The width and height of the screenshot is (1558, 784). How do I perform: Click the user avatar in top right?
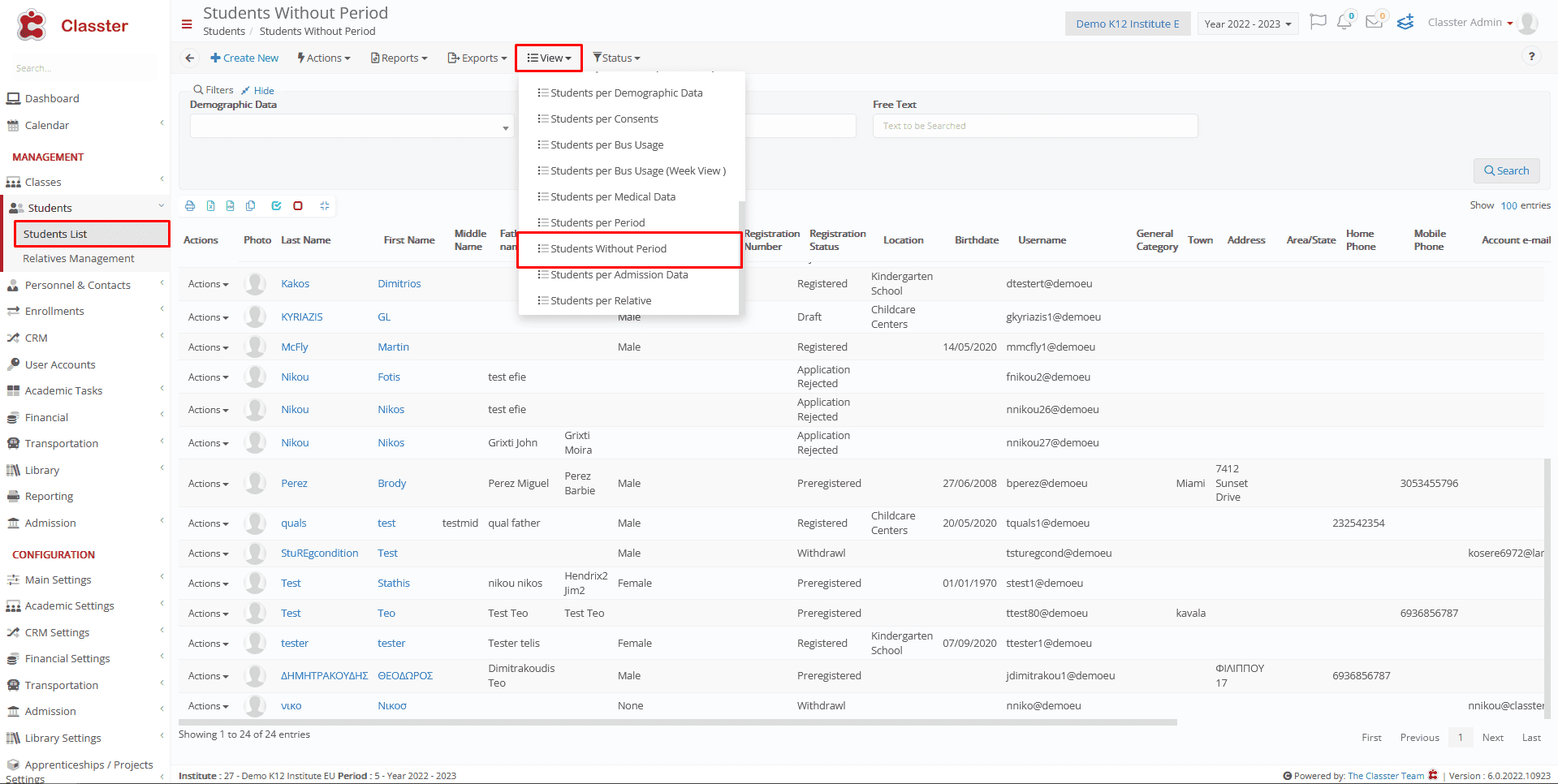pos(1528,23)
